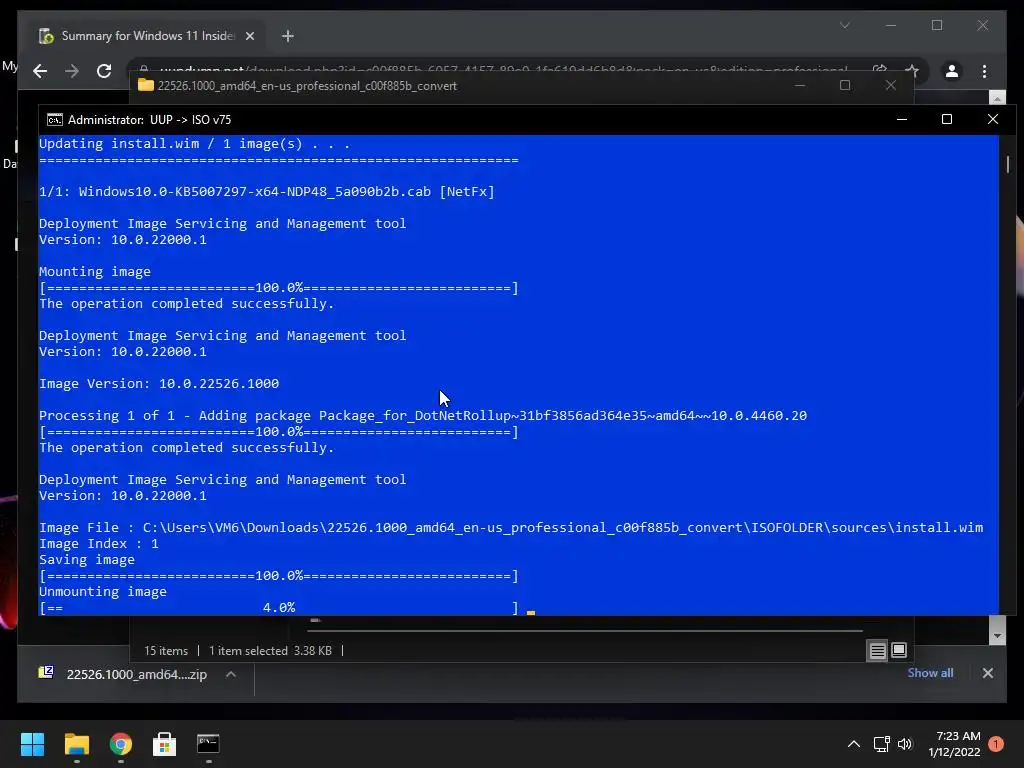Close the Summary for Windows 11 tab
Image resolution: width=1024 pixels, height=768 pixels.
click(249, 36)
